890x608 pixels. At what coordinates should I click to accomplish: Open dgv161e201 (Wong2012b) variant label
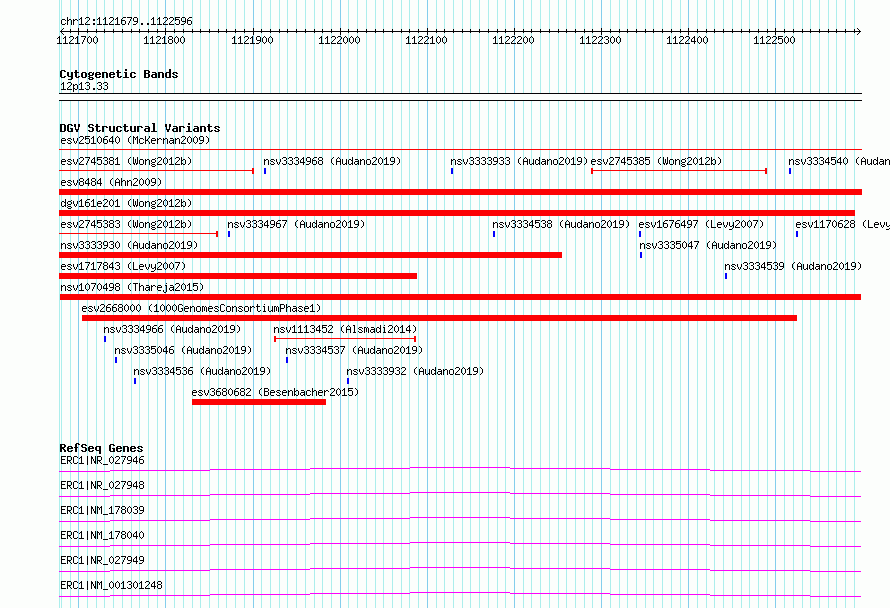coord(126,203)
